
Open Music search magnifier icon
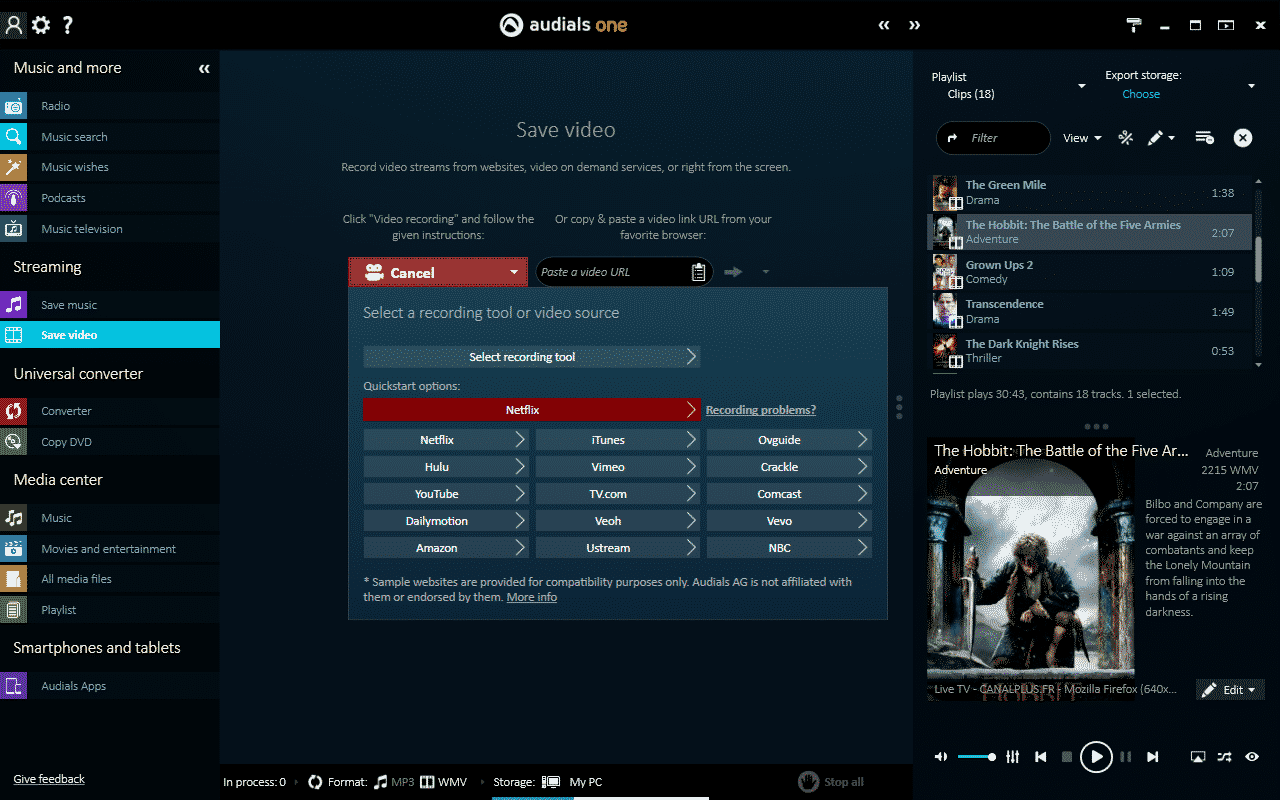[14, 137]
